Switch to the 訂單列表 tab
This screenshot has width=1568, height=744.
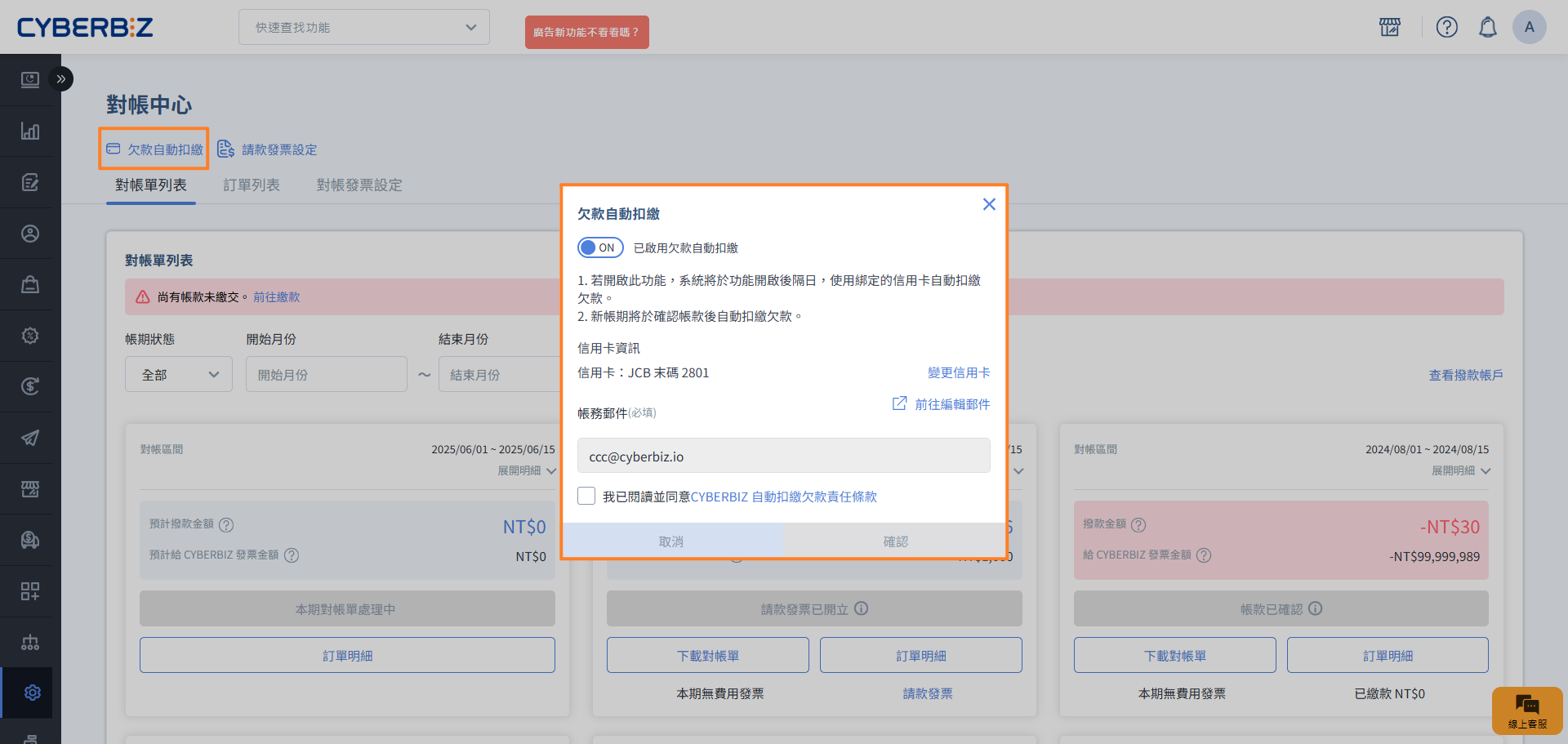pyautogui.click(x=252, y=185)
